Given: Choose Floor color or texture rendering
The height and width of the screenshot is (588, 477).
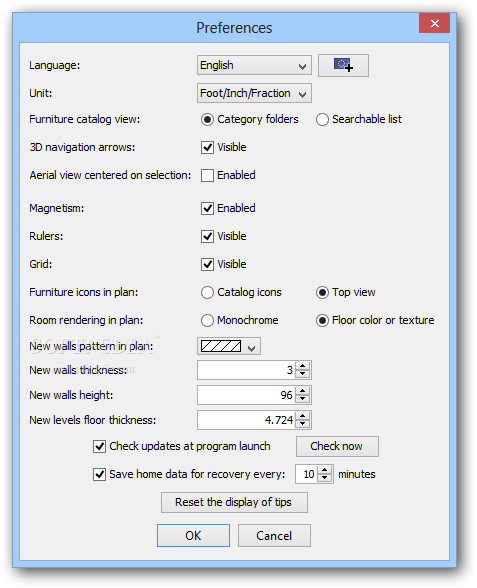Looking at the screenshot, I should 322,320.
